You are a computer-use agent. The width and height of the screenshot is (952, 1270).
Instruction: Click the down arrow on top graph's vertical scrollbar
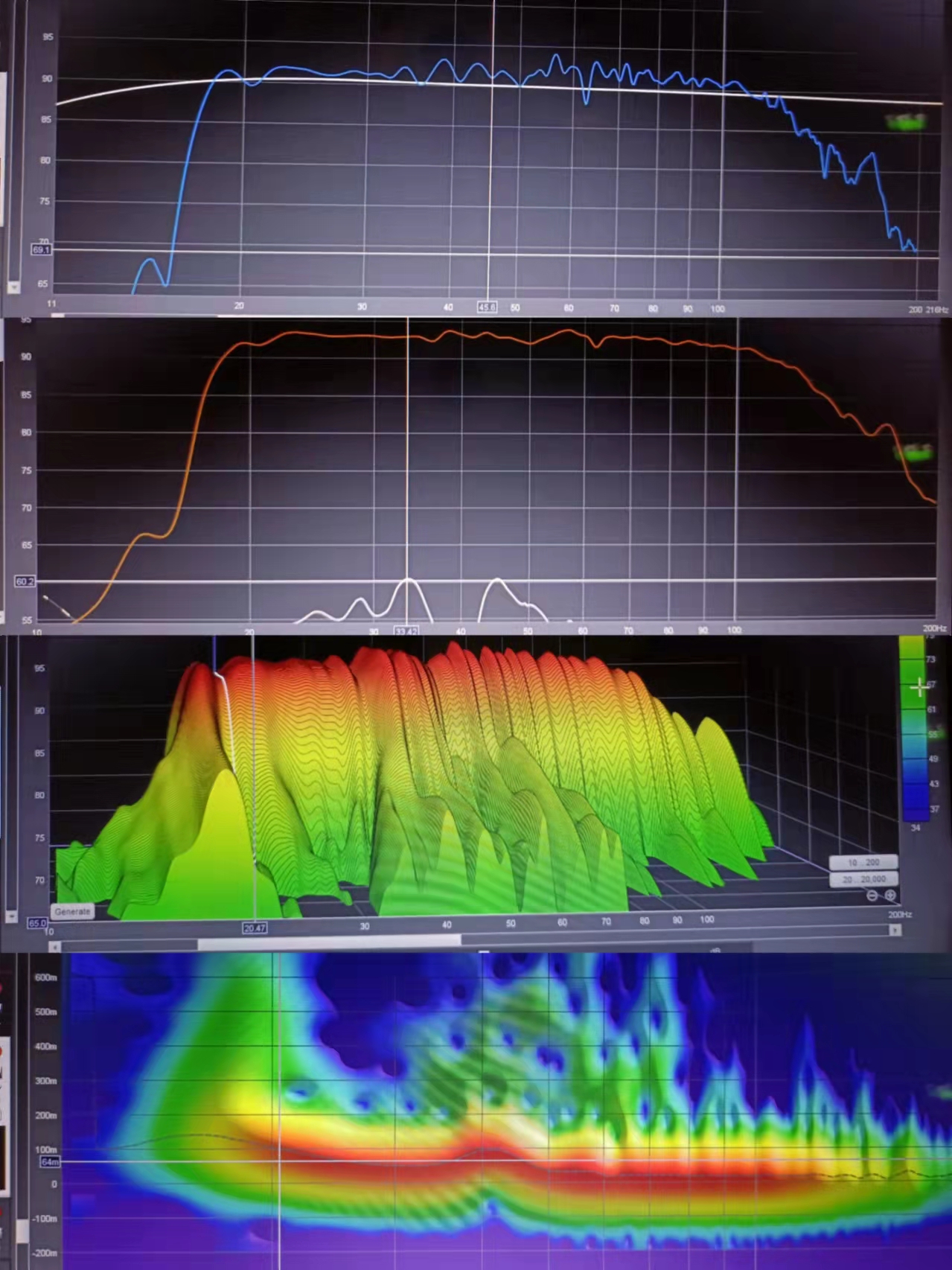(13, 287)
